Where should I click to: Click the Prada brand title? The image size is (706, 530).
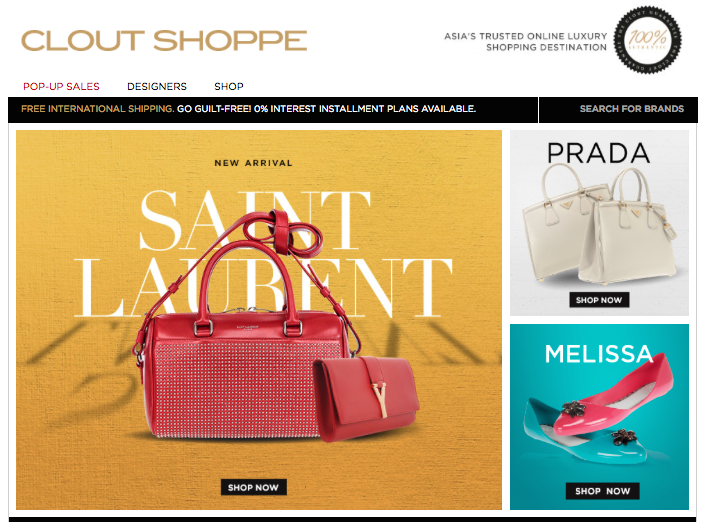[x=599, y=153]
